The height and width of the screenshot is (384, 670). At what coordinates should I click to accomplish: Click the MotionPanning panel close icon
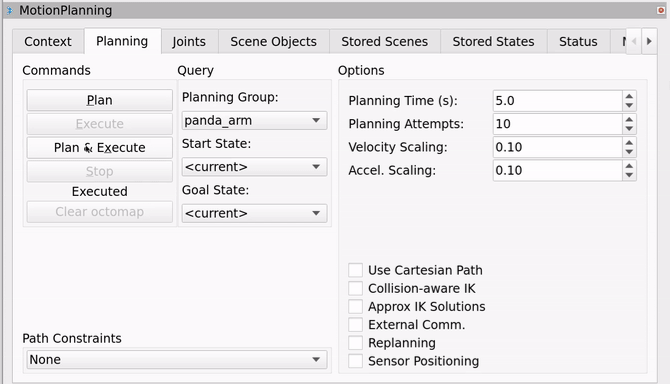(661, 10)
